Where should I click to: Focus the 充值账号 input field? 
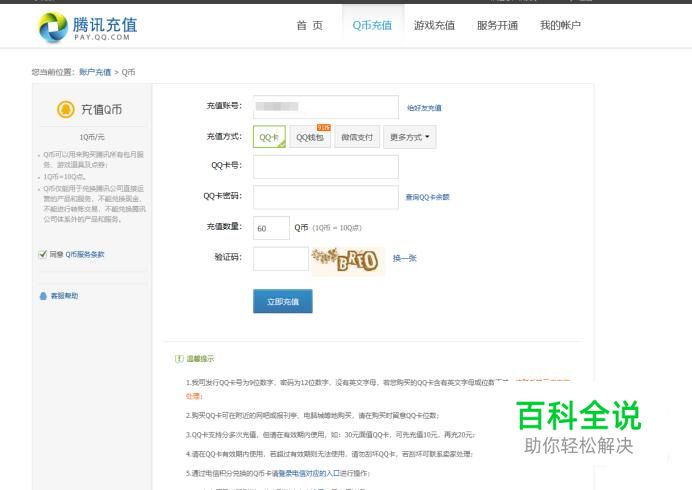click(326, 107)
